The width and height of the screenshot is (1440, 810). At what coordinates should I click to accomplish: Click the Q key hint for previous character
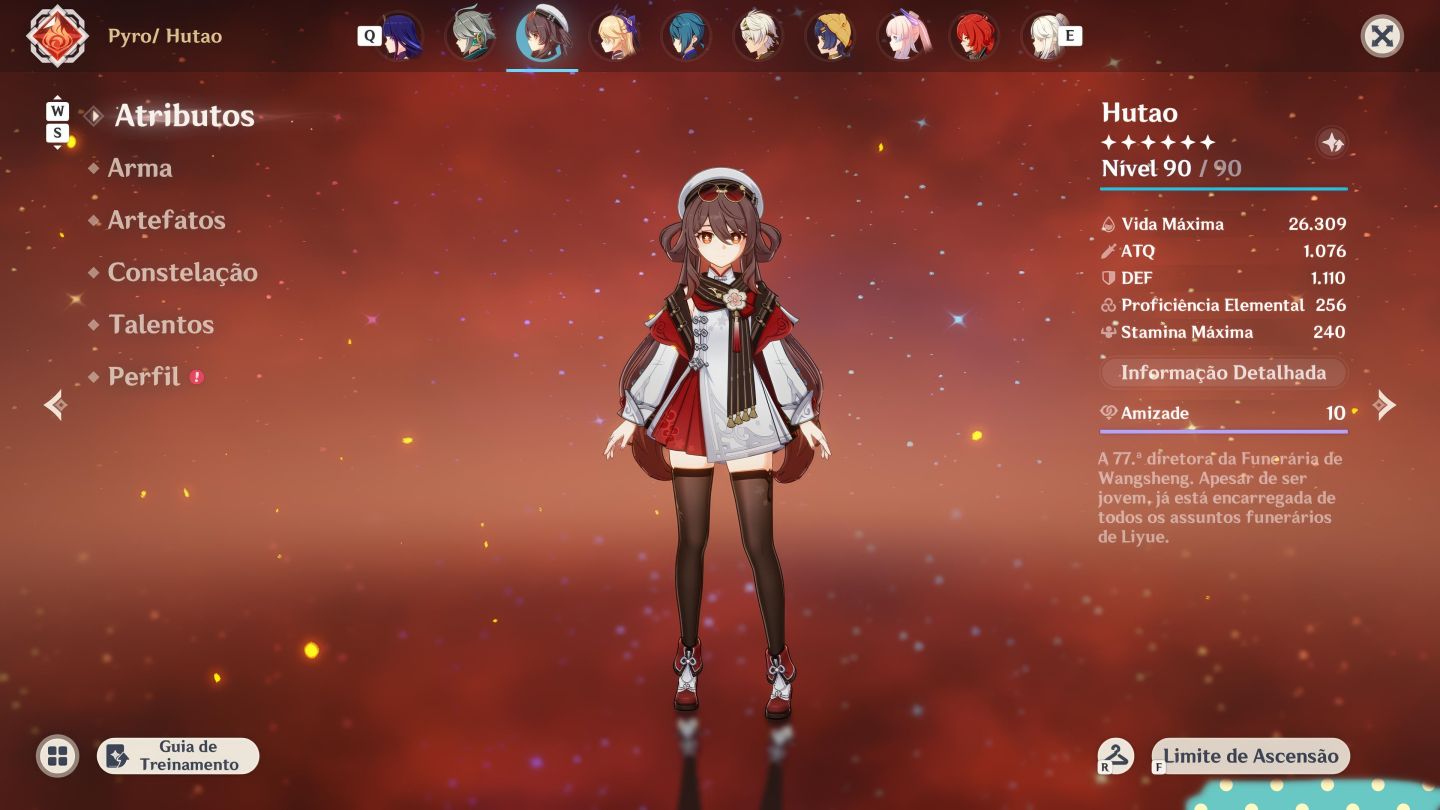(369, 36)
